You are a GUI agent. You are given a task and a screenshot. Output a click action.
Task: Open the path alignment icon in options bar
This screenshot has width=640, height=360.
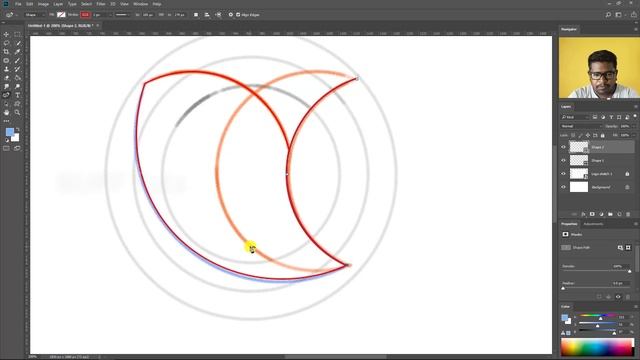click(207, 15)
